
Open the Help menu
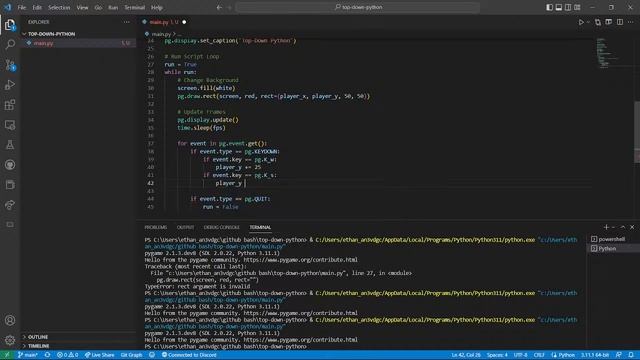[157, 7]
